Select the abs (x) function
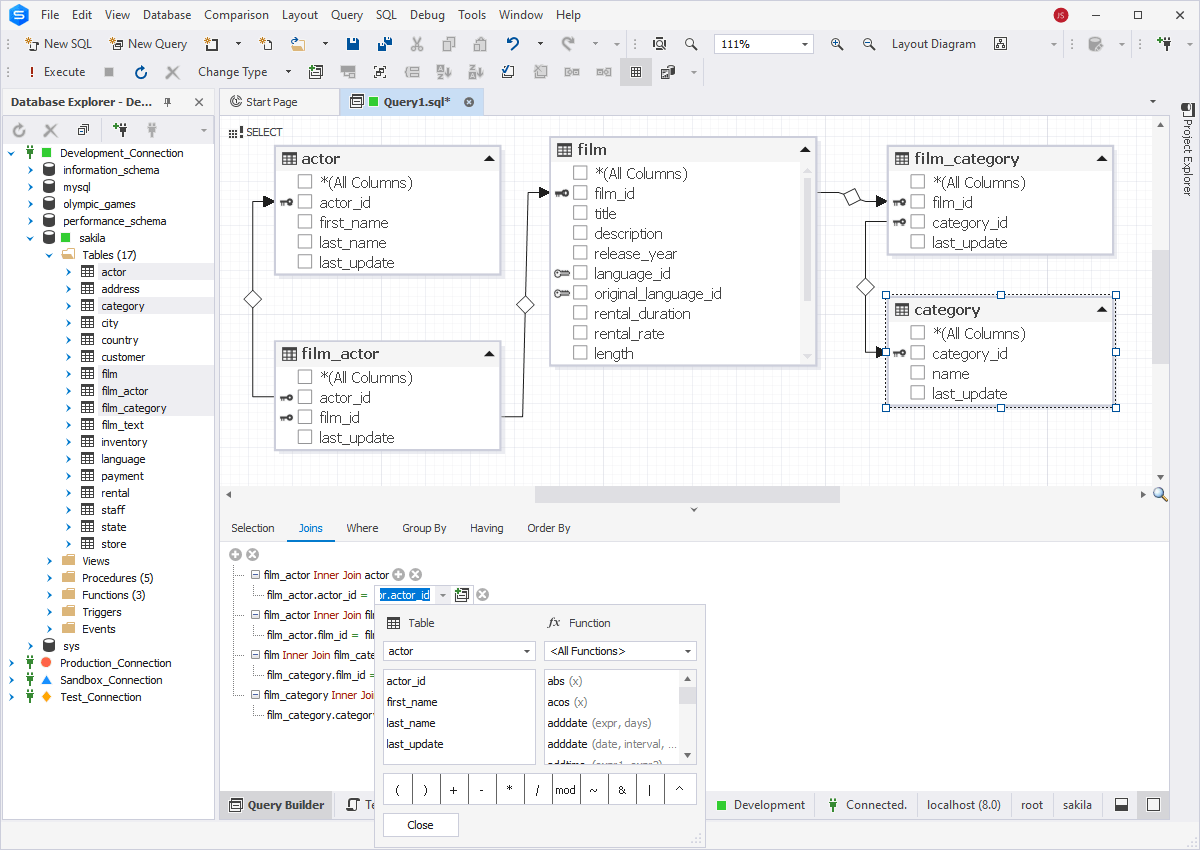 tap(611, 681)
